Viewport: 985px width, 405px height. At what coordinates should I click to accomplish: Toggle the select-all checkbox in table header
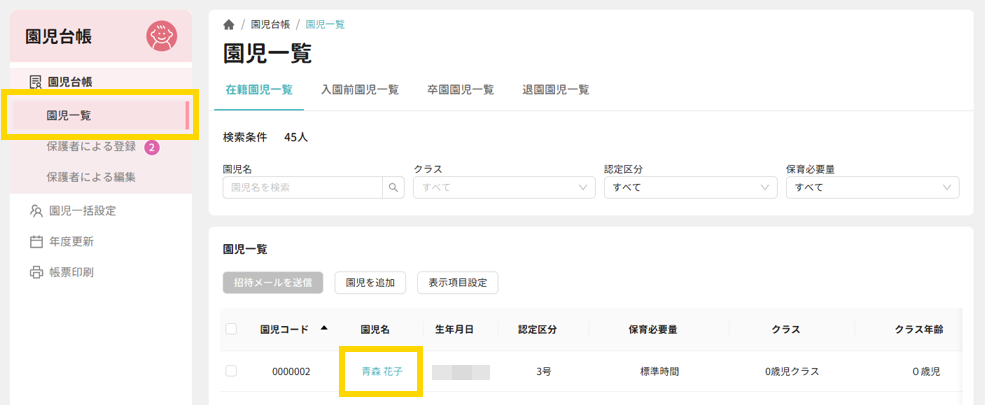pyautogui.click(x=232, y=329)
